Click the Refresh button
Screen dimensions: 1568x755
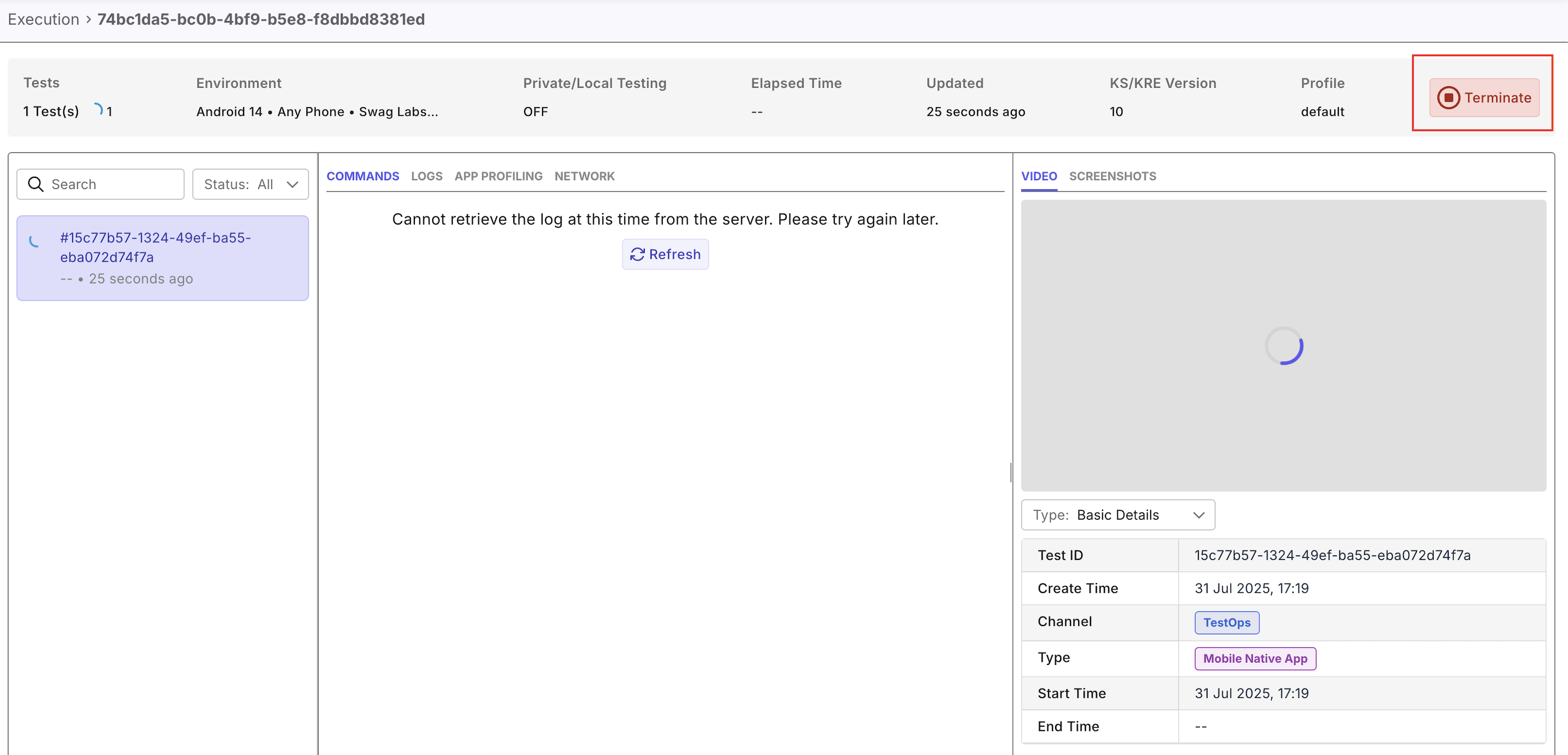tap(665, 254)
